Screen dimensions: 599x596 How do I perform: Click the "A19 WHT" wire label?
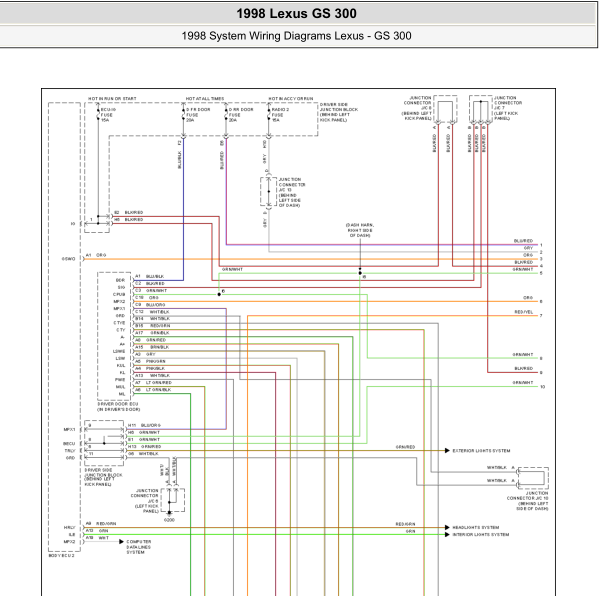(x=97, y=538)
